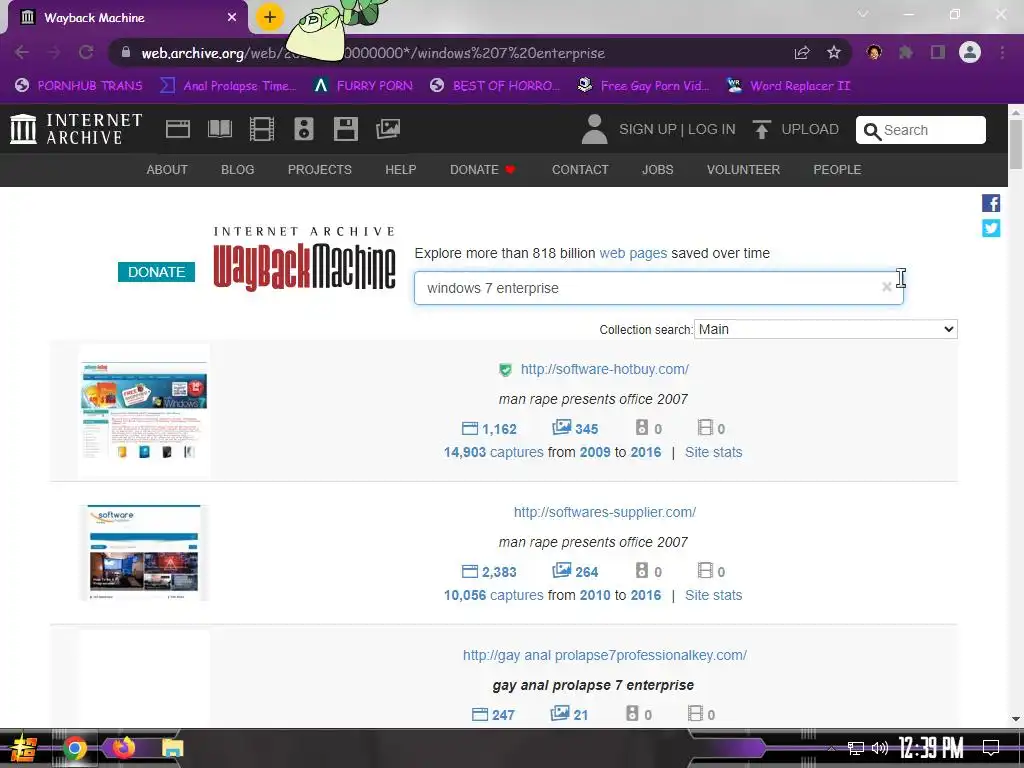Click the UPLOAD link
Screen dimensions: 1024x768
coord(810,129)
